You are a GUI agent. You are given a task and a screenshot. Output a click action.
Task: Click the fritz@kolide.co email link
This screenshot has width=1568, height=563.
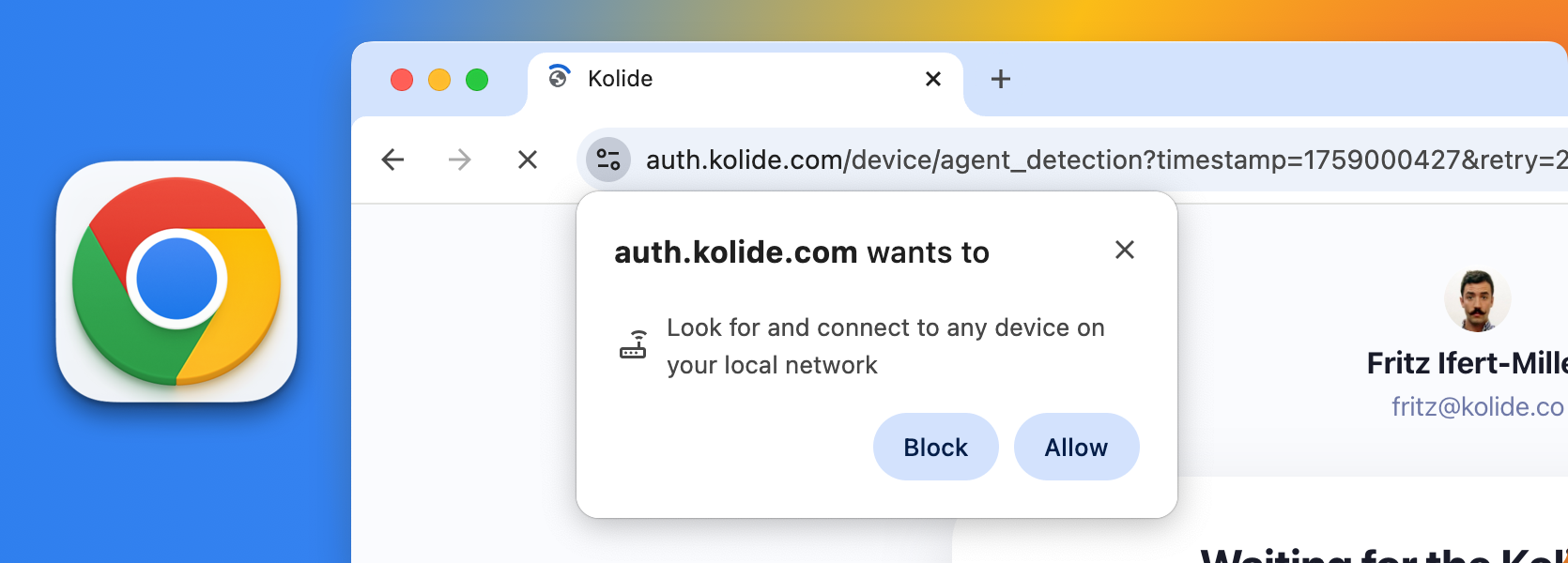point(1477,406)
